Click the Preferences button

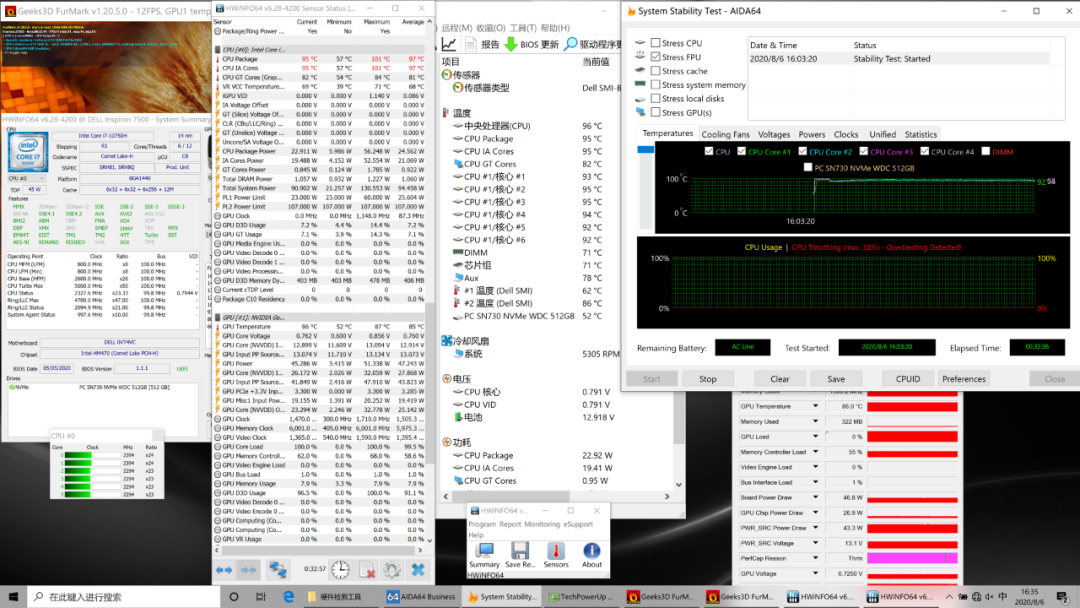pyautogui.click(x=963, y=379)
